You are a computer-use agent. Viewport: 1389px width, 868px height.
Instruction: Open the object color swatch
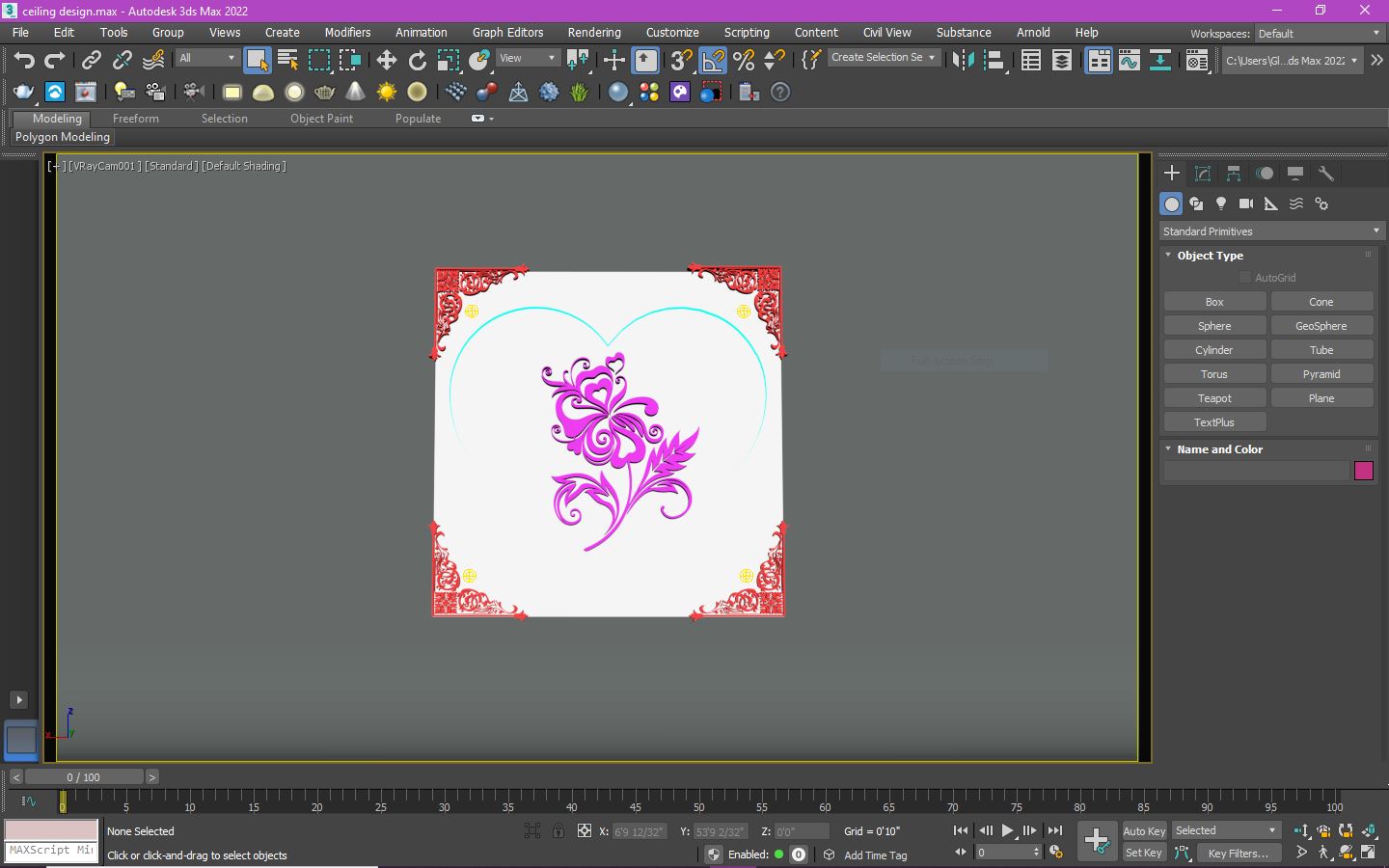point(1364,471)
